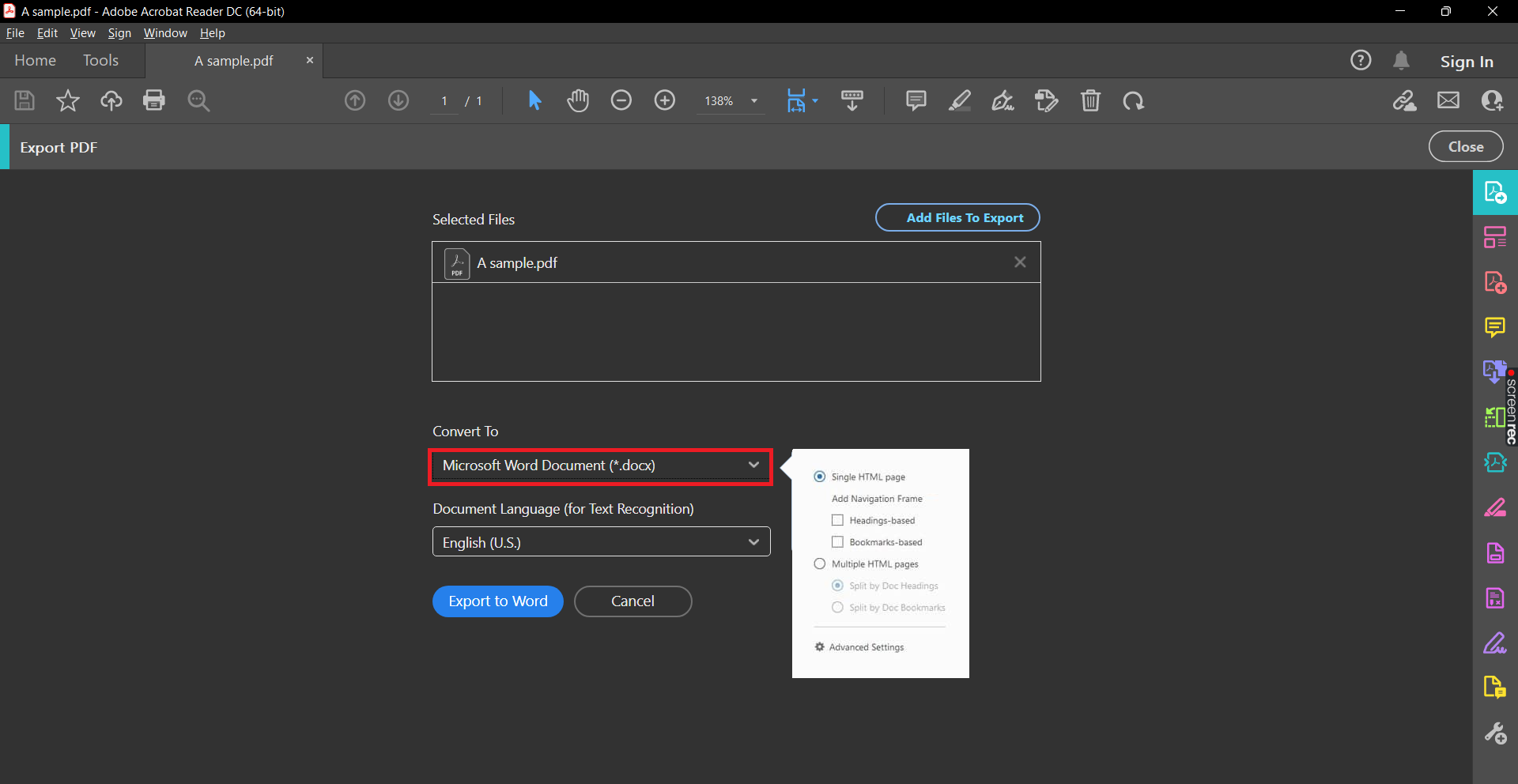1518x784 pixels.
Task: Switch to the Tools tab
Action: pyautogui.click(x=100, y=61)
